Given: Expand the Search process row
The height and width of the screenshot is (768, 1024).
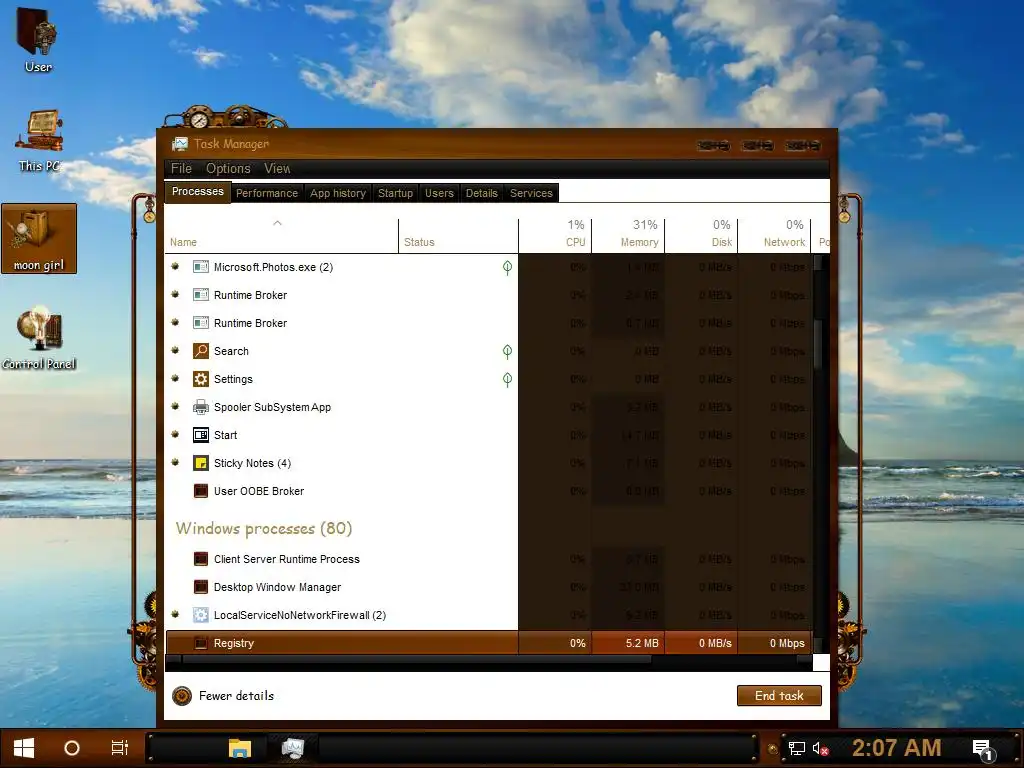Looking at the screenshot, I should [x=175, y=351].
